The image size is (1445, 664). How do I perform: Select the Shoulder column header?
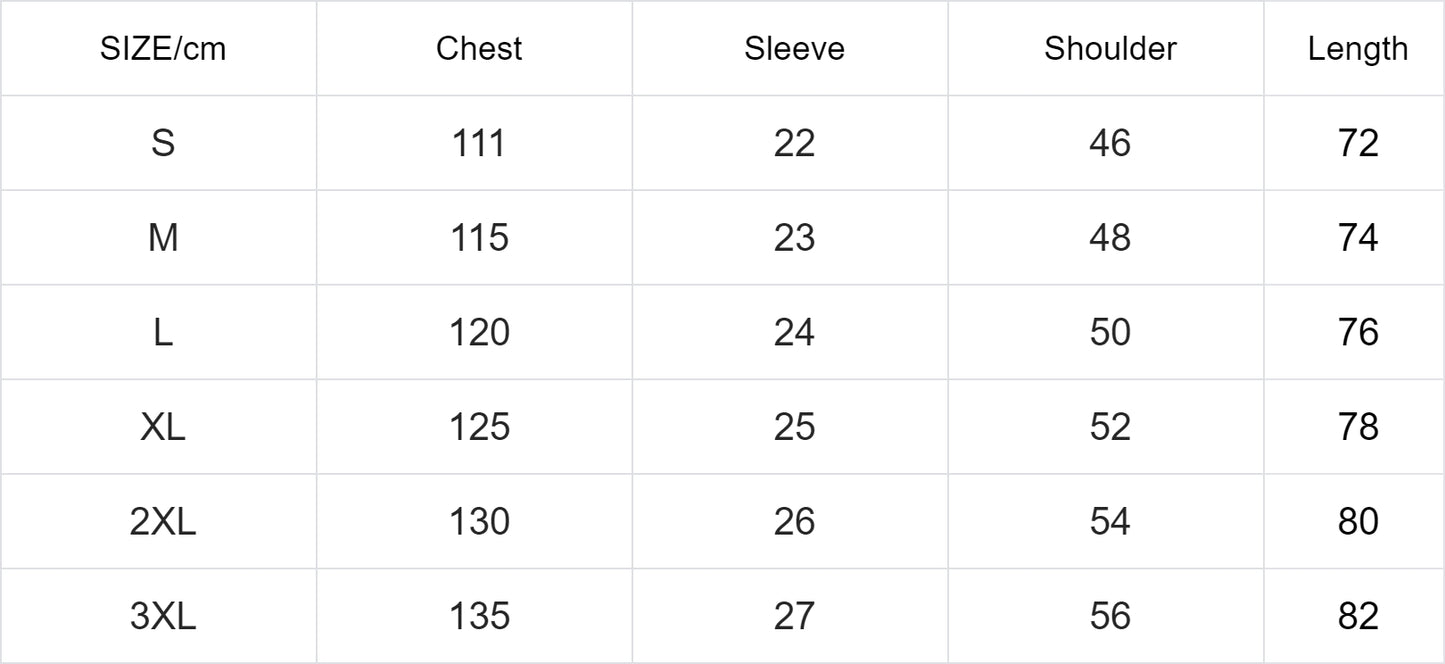(x=1110, y=49)
